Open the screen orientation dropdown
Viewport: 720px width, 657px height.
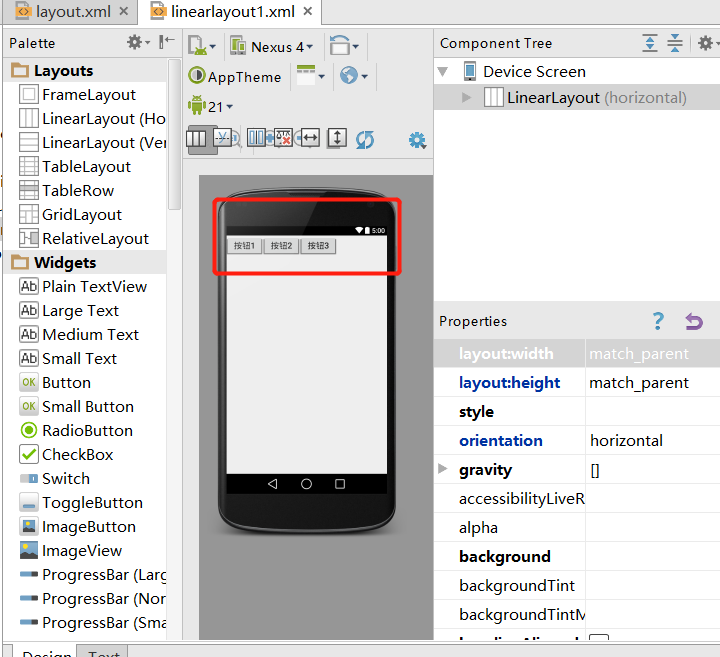(x=344, y=46)
